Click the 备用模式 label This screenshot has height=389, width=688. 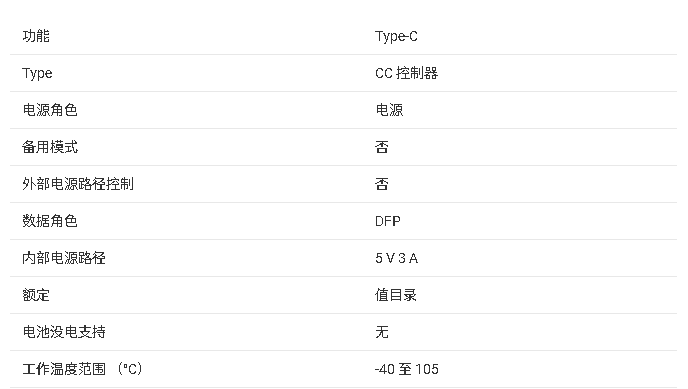coord(50,147)
